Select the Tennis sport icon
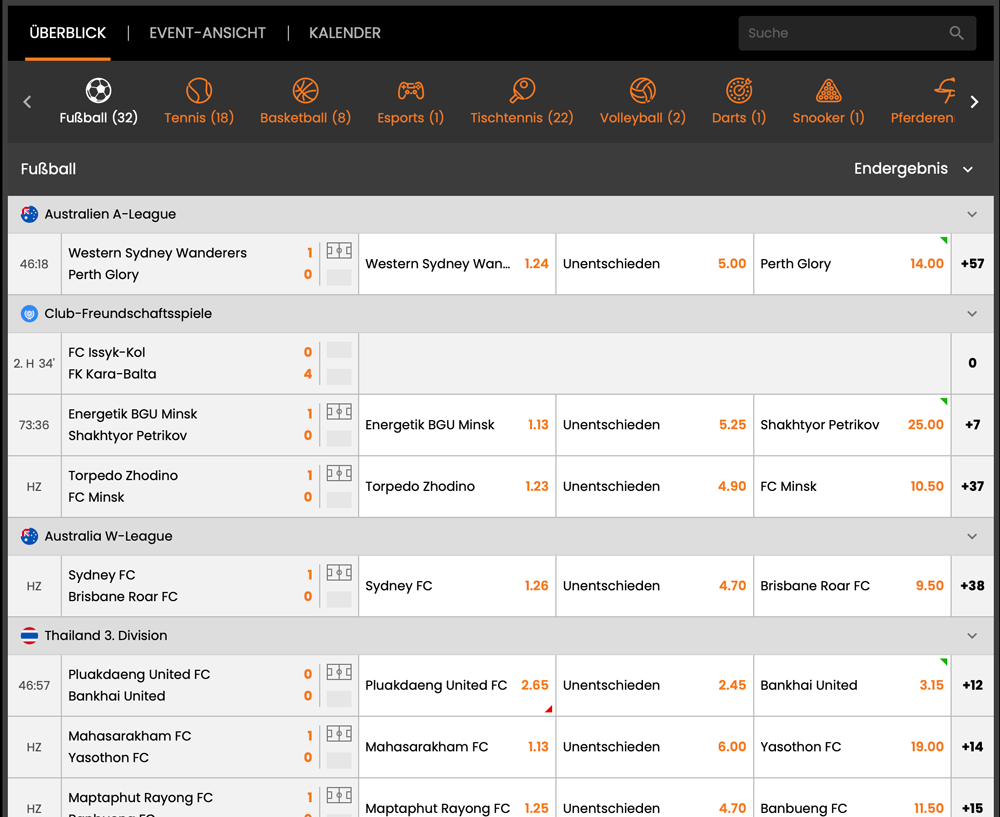Viewport: 1000px width, 817px height. coord(199,91)
